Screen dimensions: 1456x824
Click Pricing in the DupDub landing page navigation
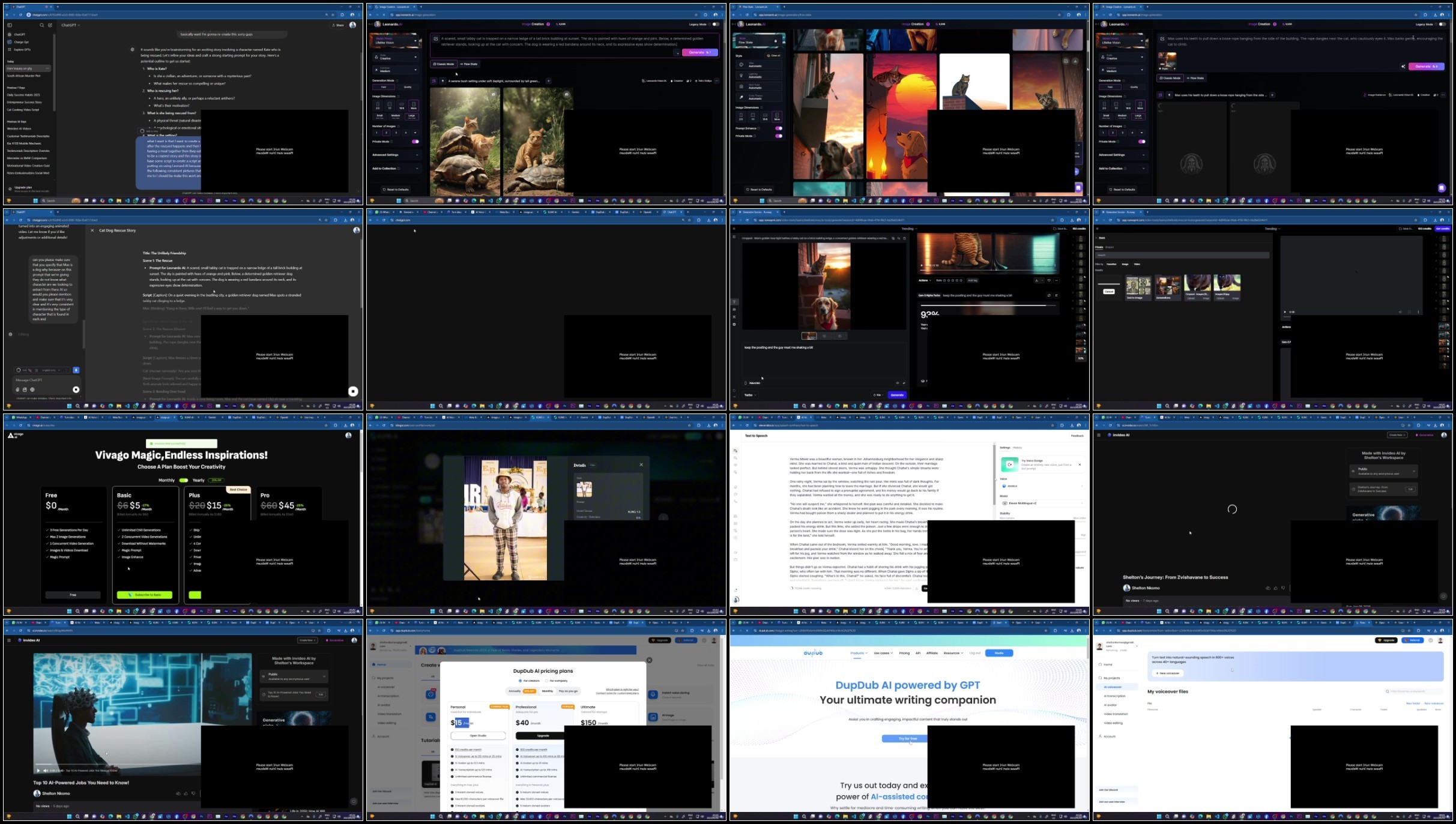tap(904, 653)
